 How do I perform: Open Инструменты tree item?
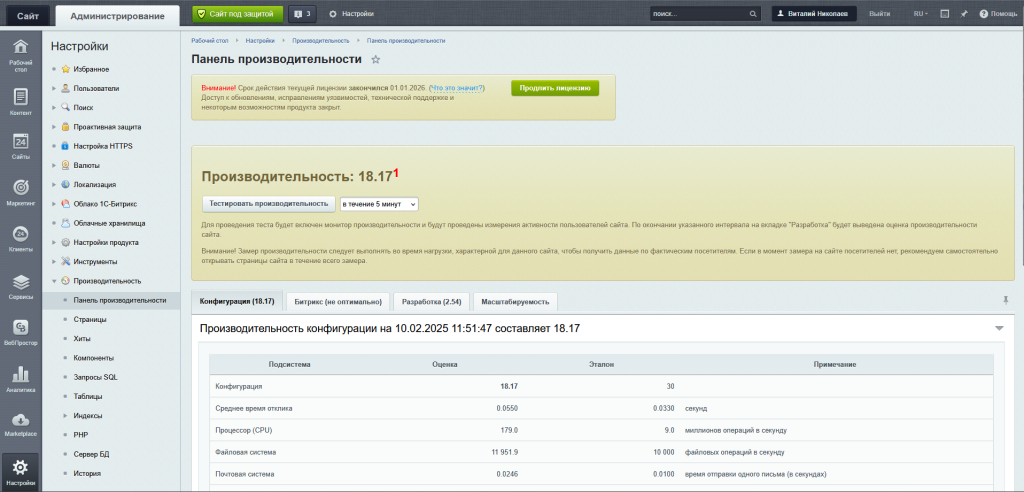pos(95,261)
